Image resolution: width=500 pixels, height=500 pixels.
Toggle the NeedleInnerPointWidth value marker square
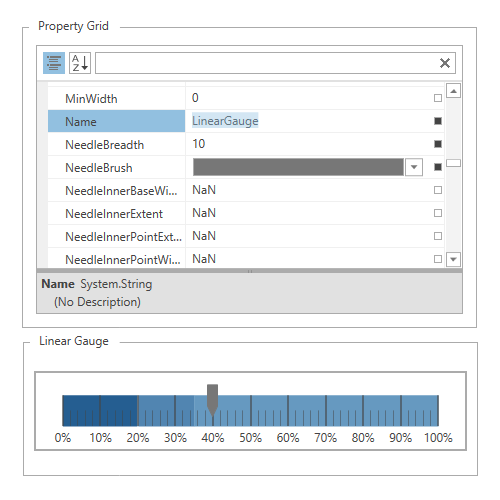[x=438, y=259]
